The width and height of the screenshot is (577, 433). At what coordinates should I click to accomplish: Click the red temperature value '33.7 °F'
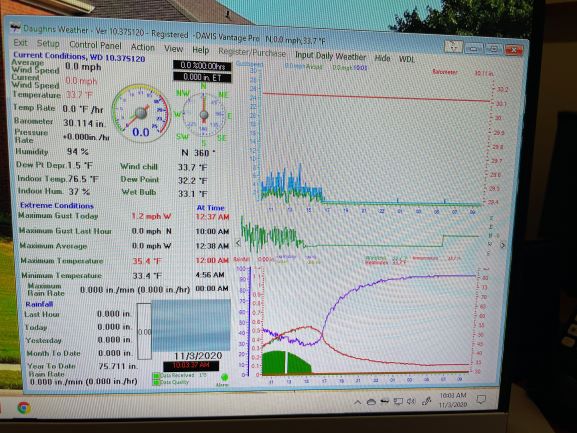(x=79, y=95)
